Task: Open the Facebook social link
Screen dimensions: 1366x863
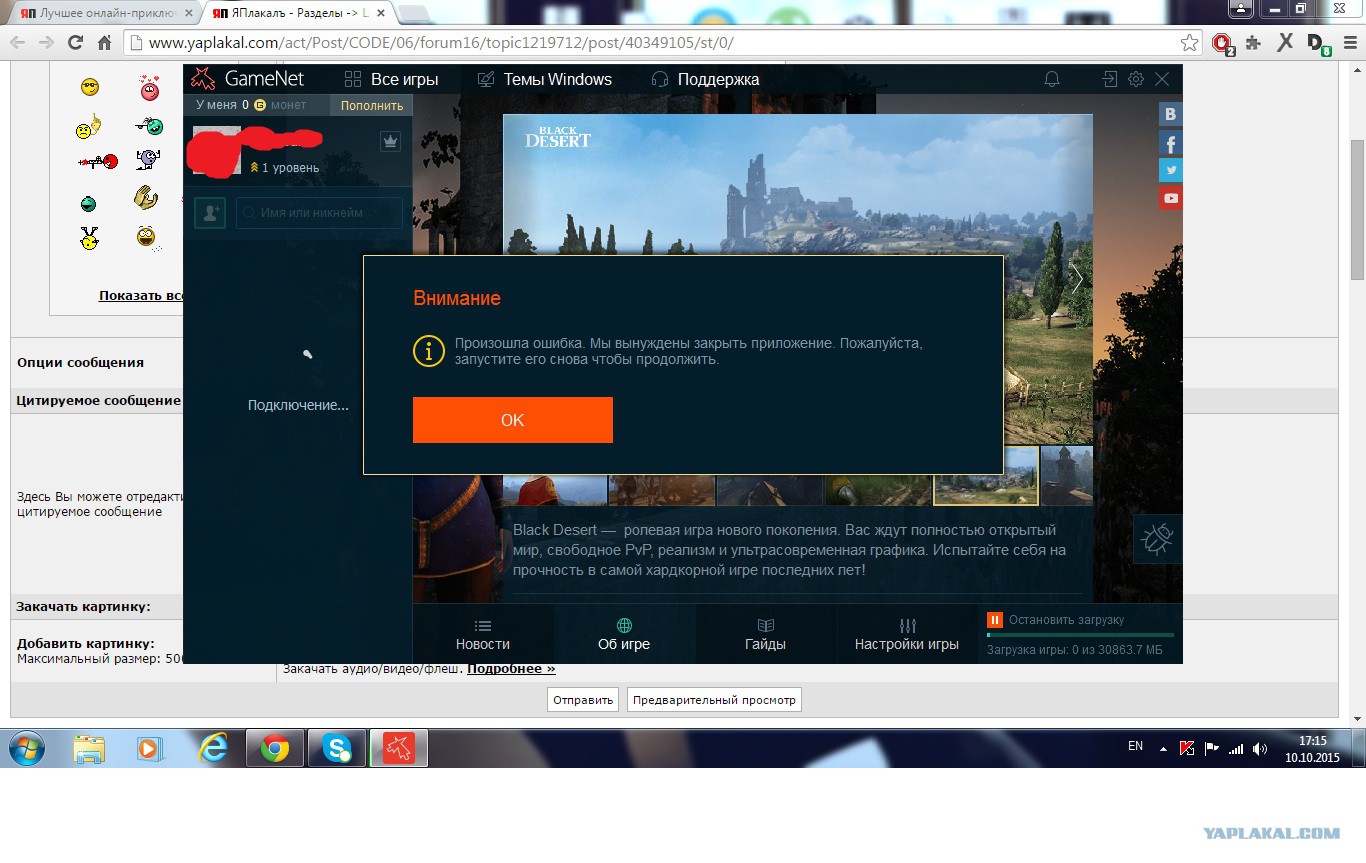Action: pos(1170,143)
